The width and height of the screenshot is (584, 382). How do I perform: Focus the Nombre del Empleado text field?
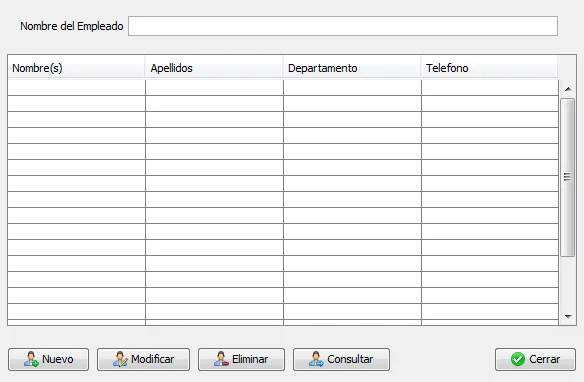tap(343, 26)
